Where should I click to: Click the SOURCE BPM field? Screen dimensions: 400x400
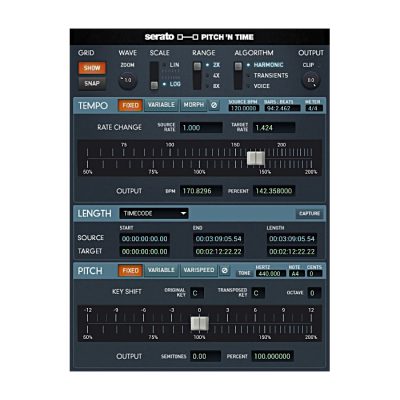244,108
